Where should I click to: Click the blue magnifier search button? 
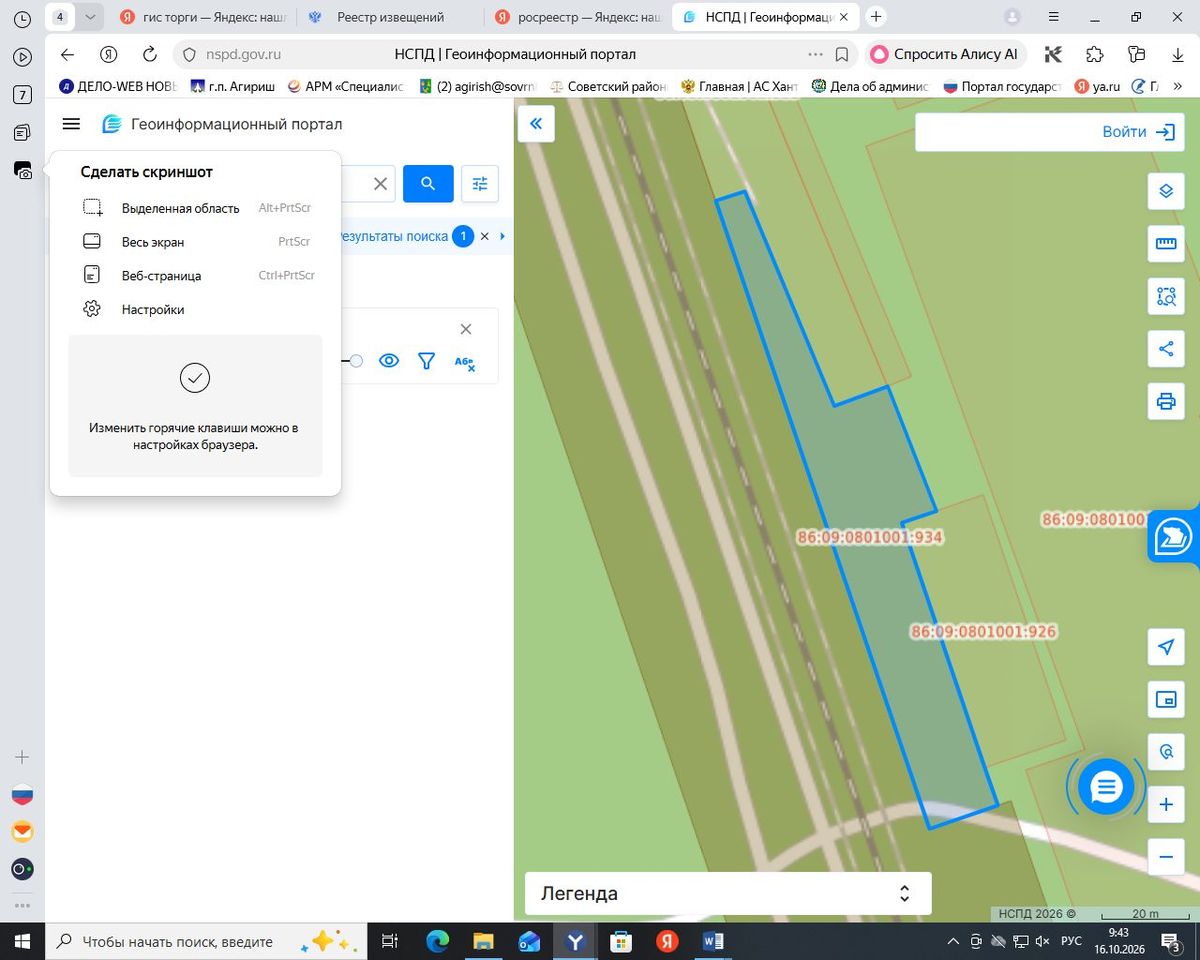428,183
